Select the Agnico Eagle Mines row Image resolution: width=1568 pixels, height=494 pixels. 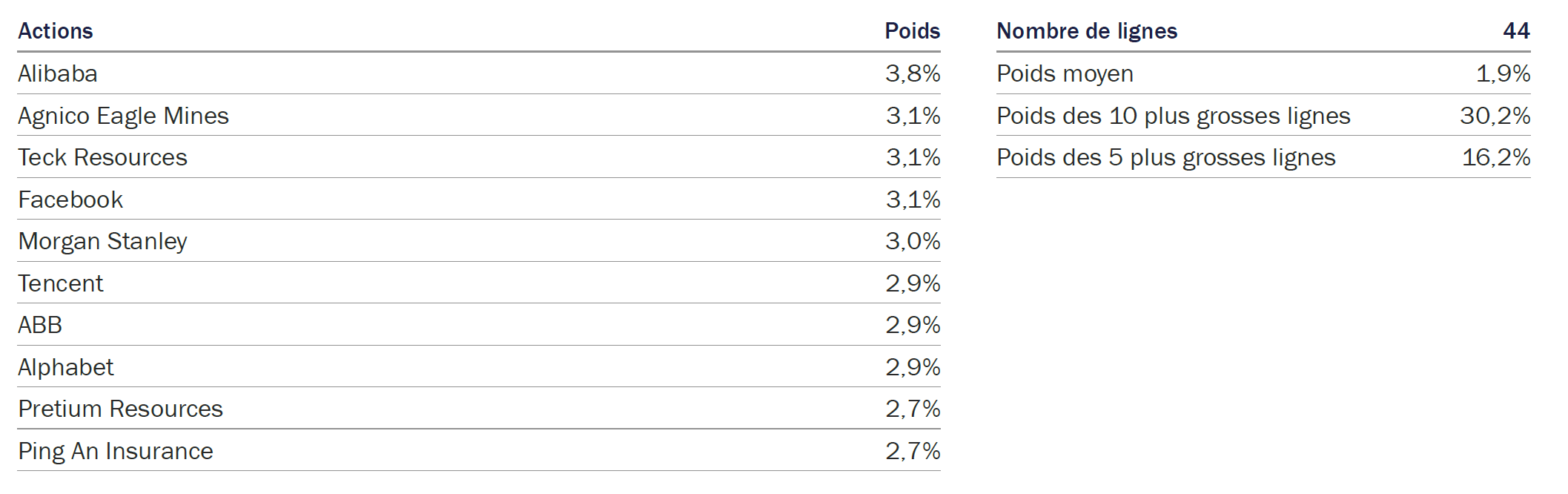point(479,116)
